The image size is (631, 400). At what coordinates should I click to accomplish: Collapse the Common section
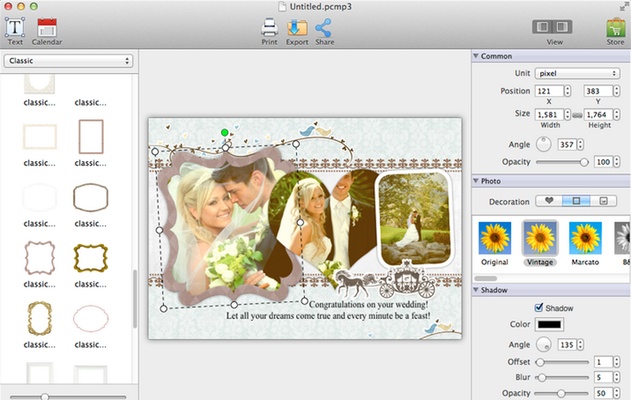(476, 56)
